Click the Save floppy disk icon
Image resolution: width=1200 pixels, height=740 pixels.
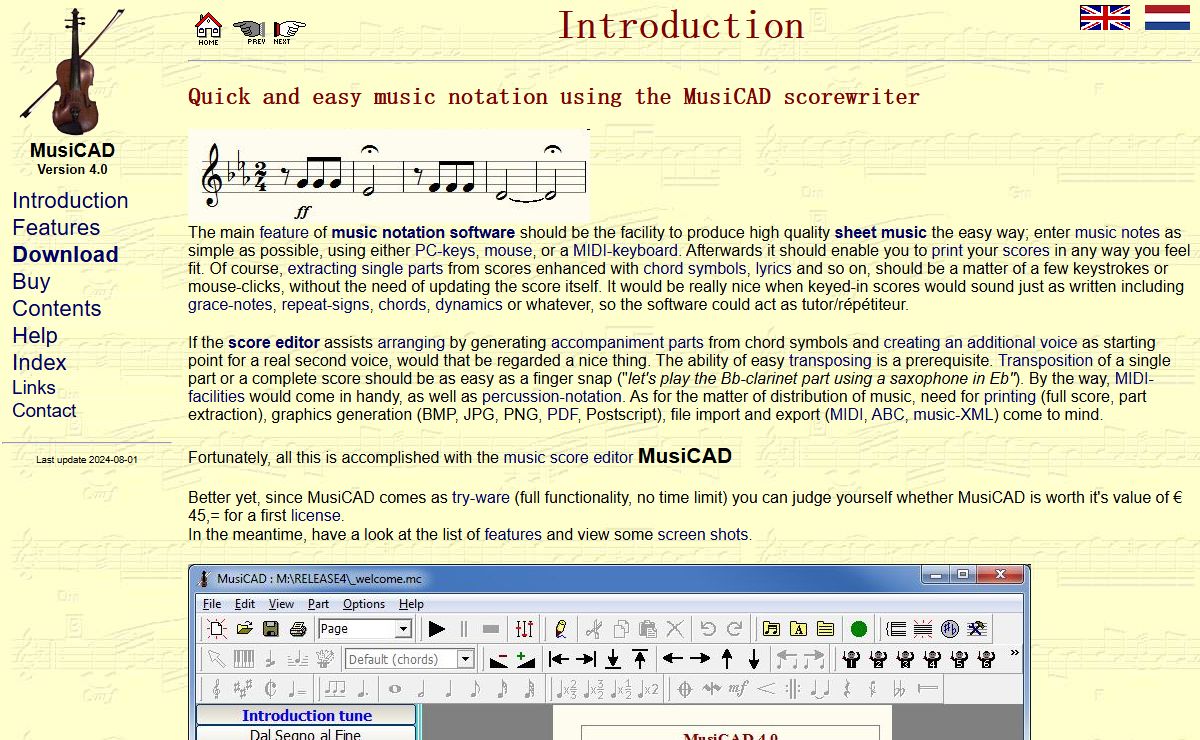point(270,629)
